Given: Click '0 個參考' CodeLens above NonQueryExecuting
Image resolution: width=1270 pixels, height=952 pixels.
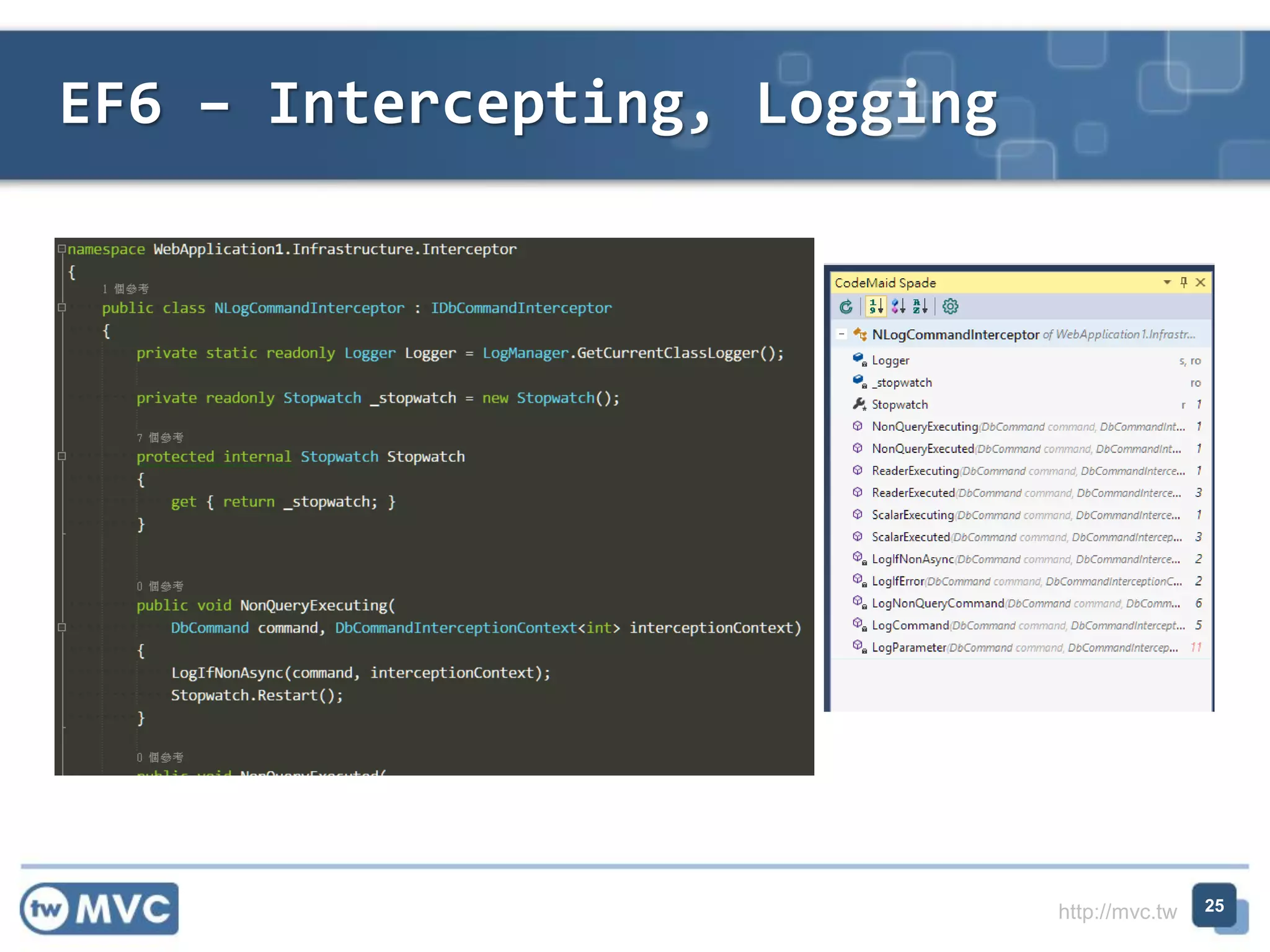Looking at the screenshot, I should point(160,586).
